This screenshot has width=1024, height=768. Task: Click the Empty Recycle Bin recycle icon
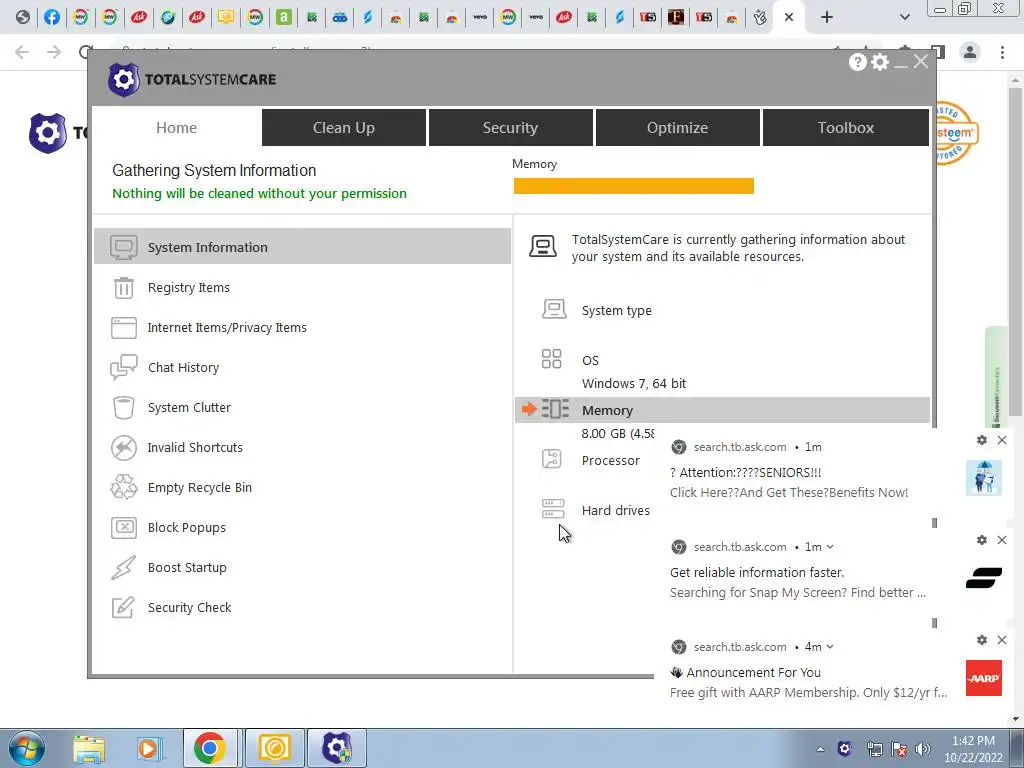123,487
